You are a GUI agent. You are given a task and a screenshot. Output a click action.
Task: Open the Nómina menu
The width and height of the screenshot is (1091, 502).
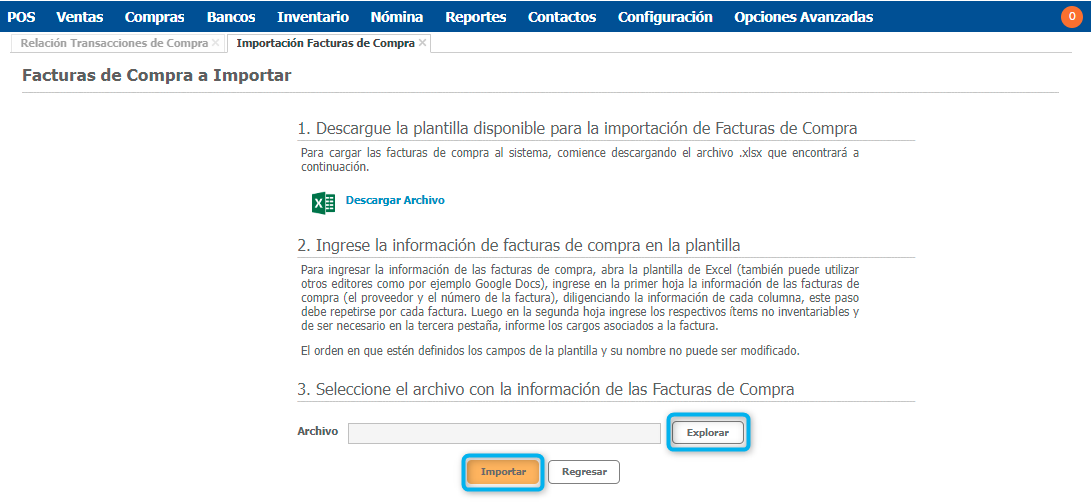pyautogui.click(x=397, y=17)
